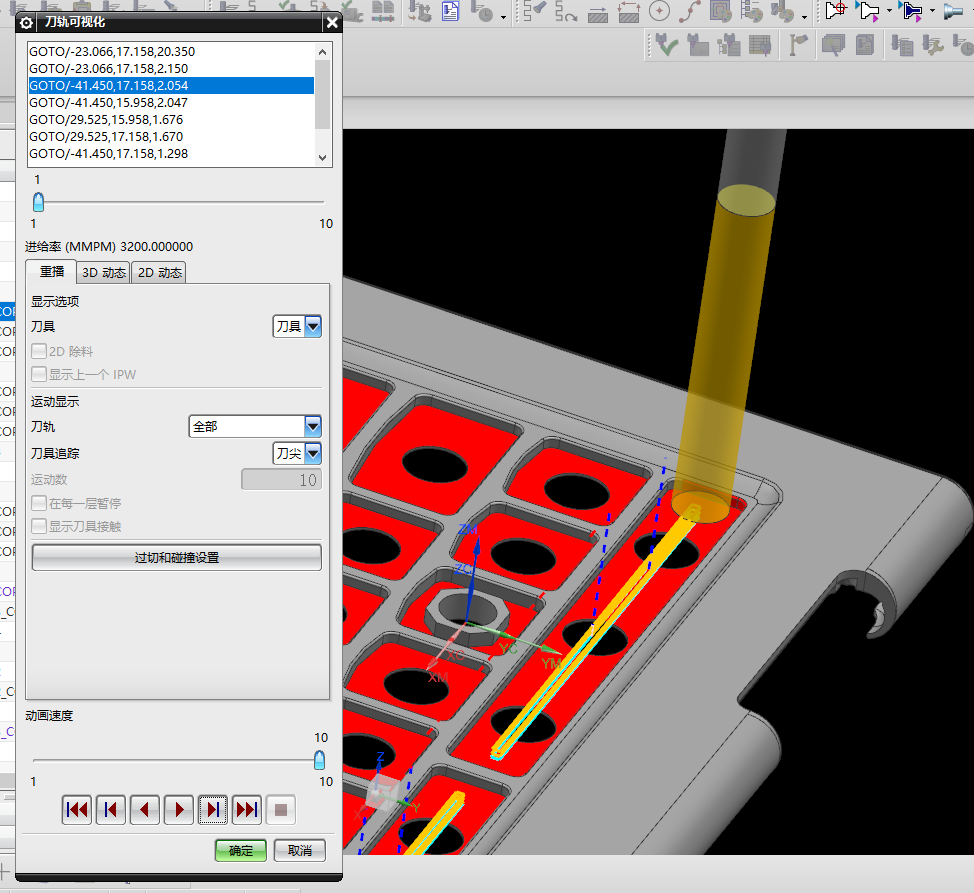Click the stacked windows toolbar icon
This screenshot has width=974, height=893.
pos(833,45)
